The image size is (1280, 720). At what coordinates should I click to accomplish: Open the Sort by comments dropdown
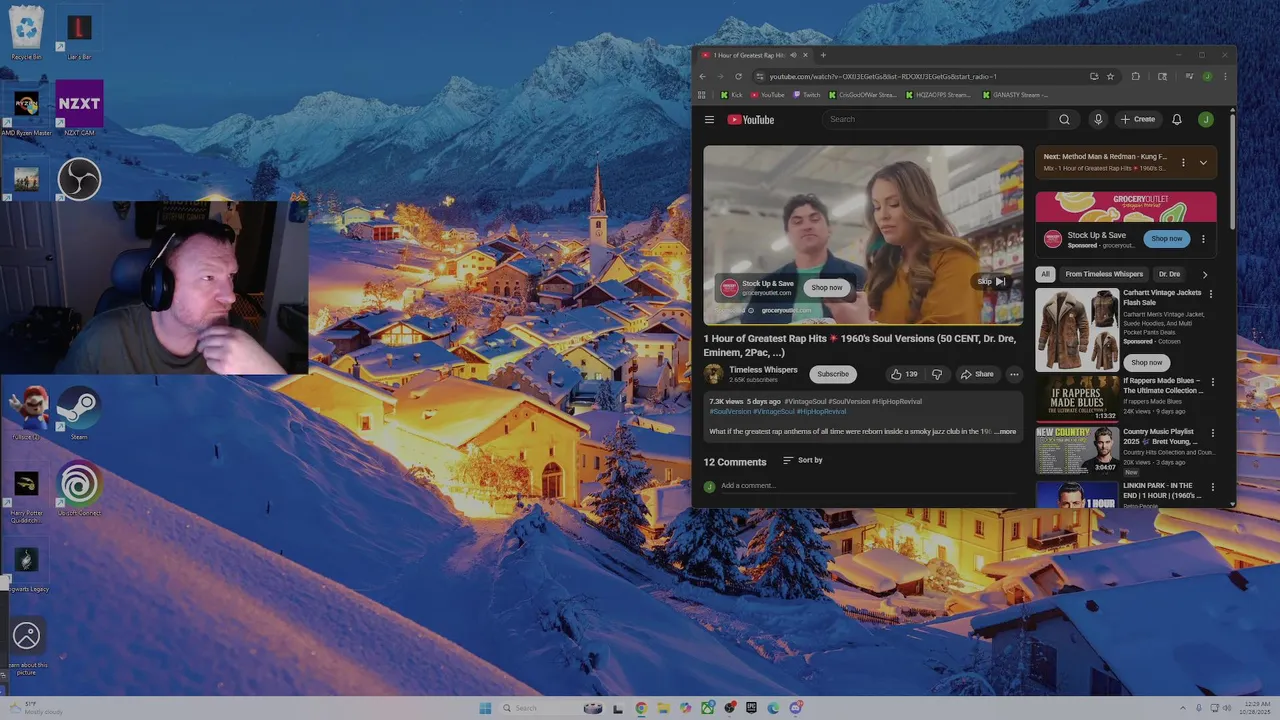(803, 460)
